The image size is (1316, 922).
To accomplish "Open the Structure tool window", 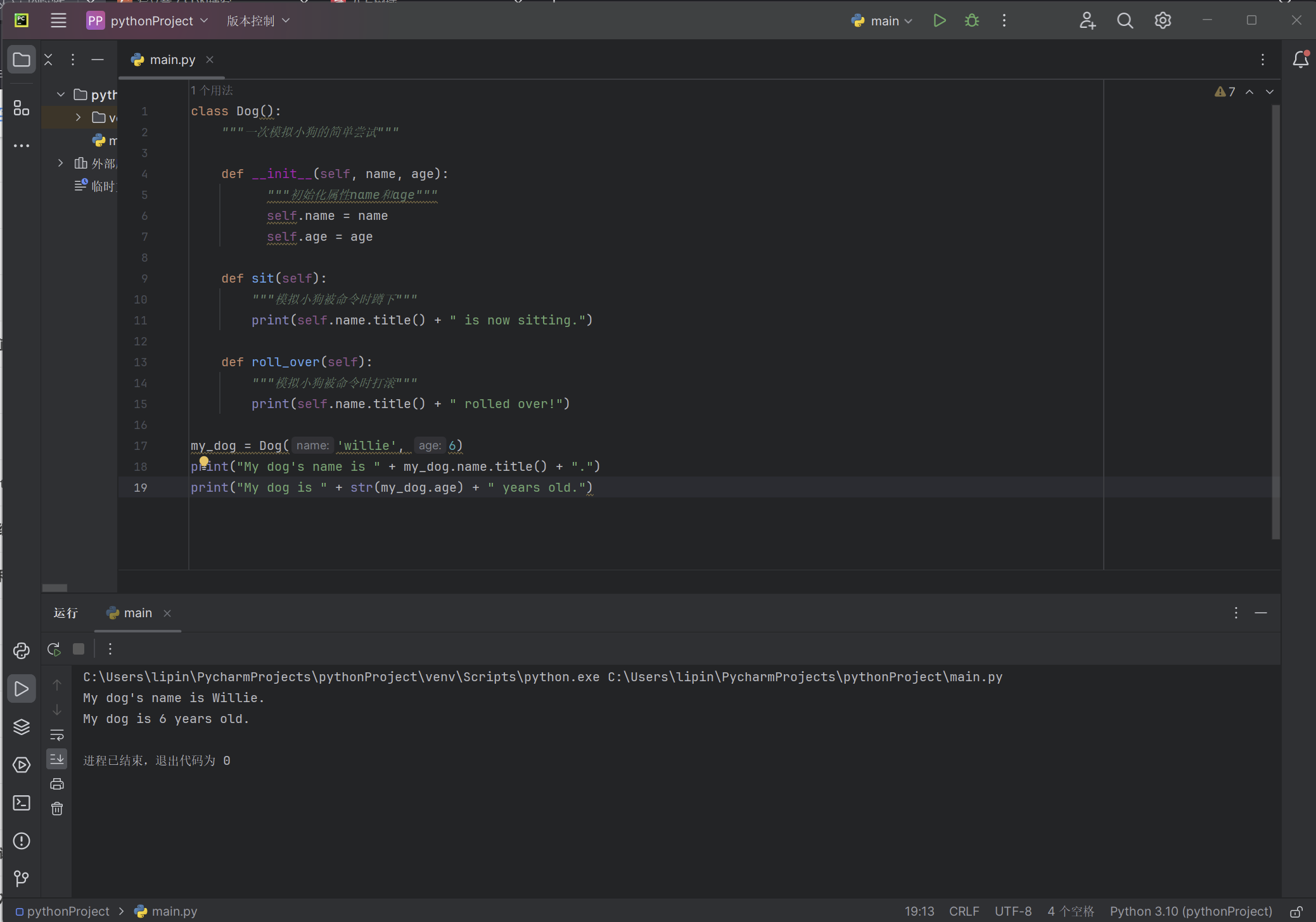I will pyautogui.click(x=22, y=108).
